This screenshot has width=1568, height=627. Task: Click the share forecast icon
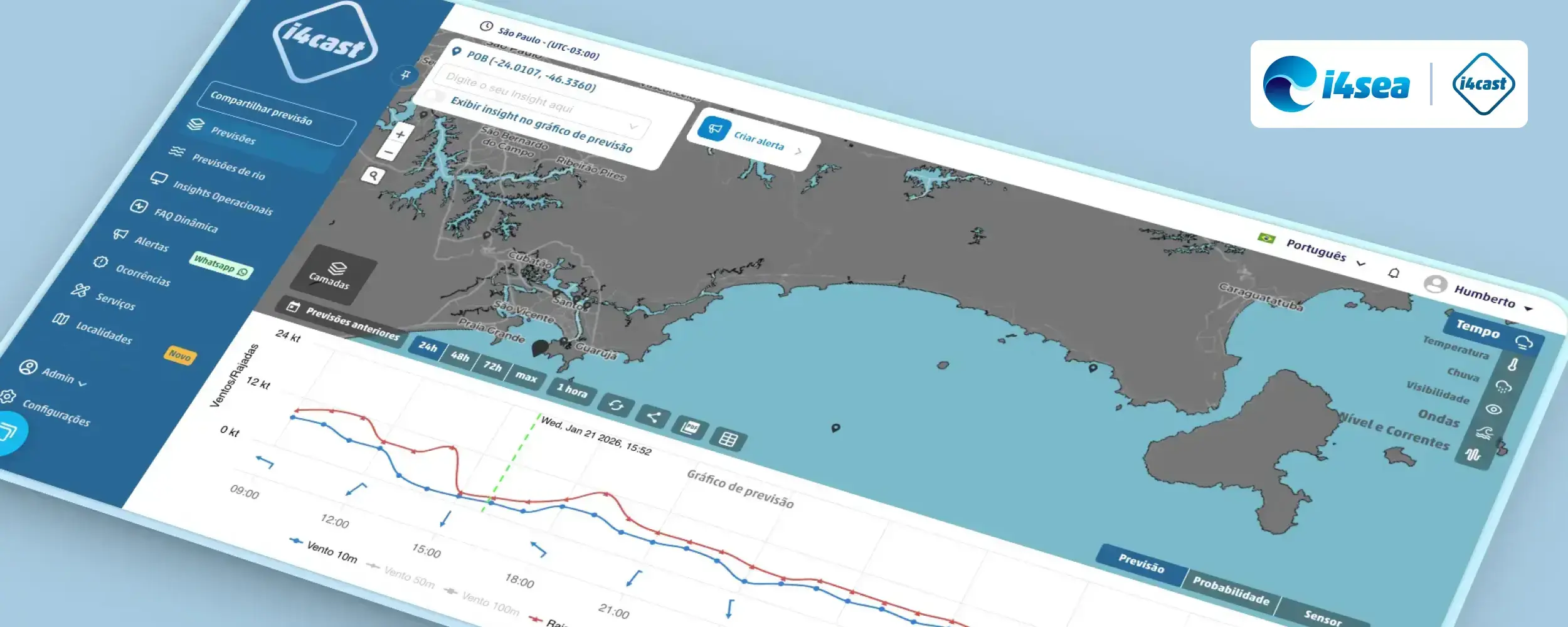(x=652, y=417)
